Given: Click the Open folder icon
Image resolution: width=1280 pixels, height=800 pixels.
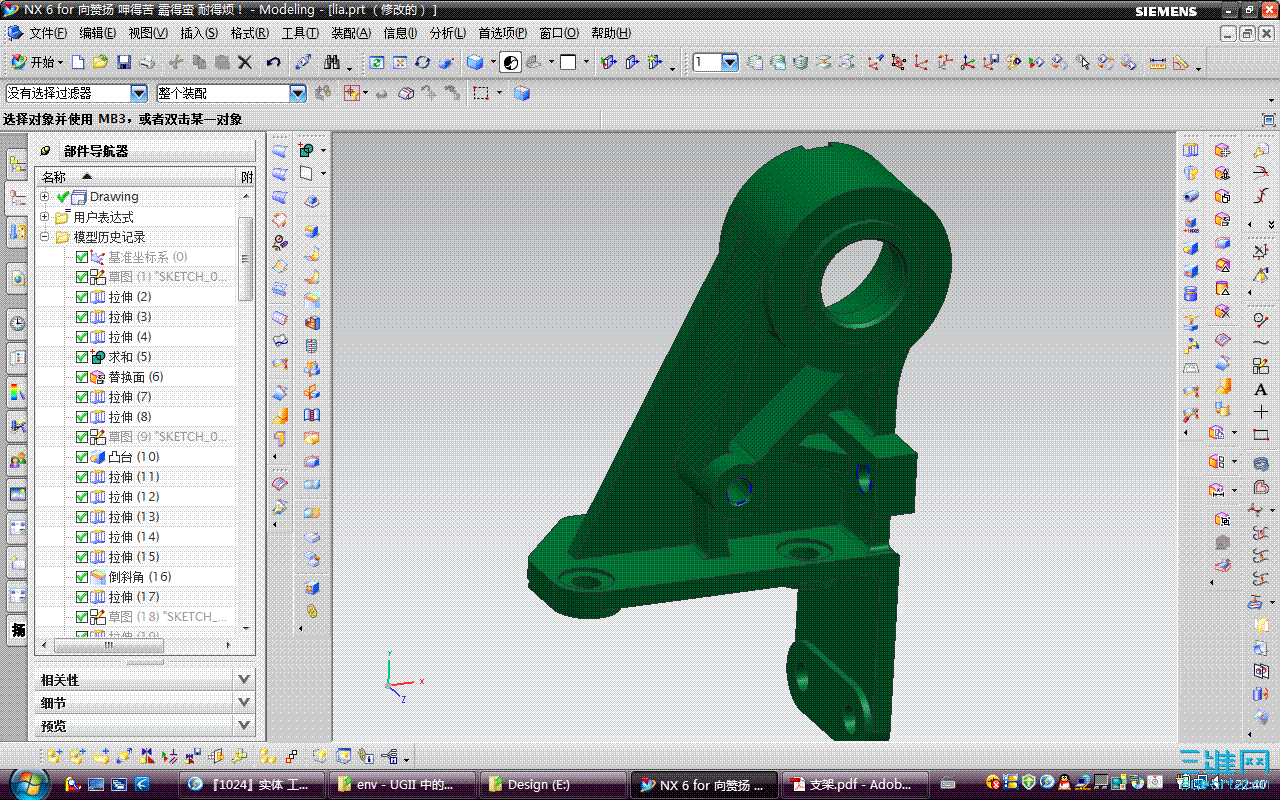Looking at the screenshot, I should tap(101, 62).
